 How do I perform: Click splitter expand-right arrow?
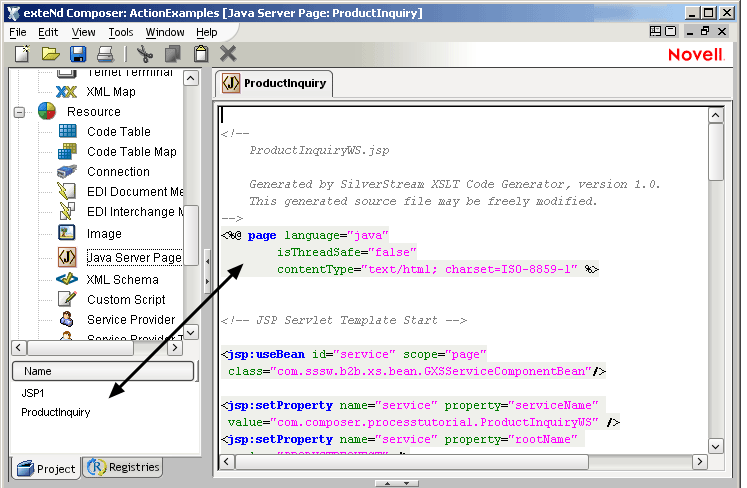(x=208, y=282)
